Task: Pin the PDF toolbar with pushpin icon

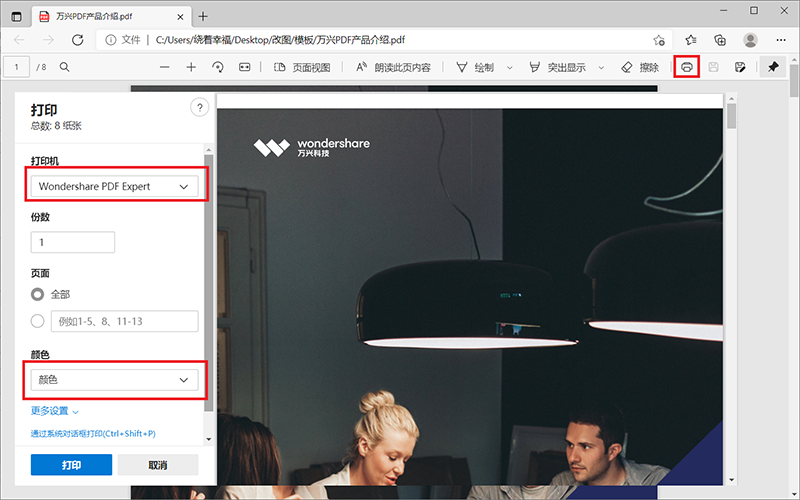Action: (x=773, y=67)
